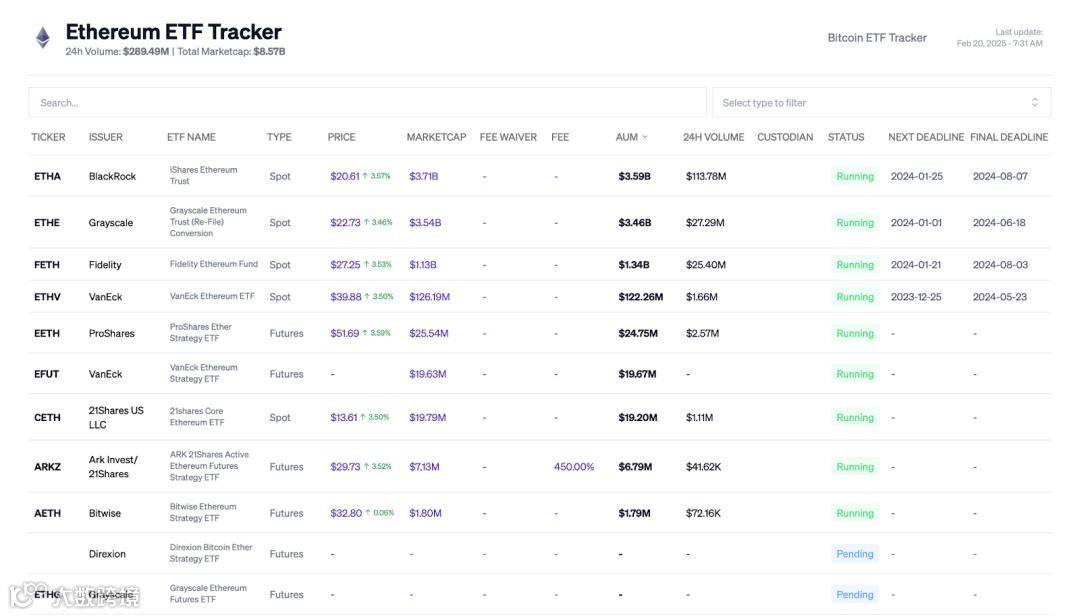Click the Ethereum diamond logo icon
The height and width of the screenshot is (616, 1080).
point(43,38)
